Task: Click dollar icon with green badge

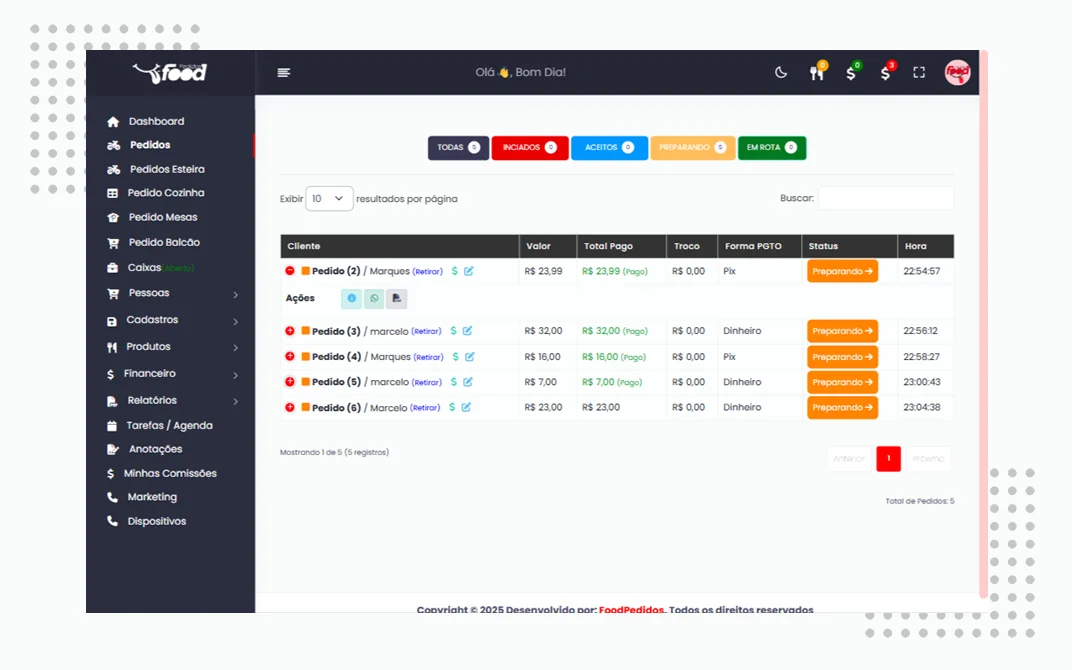Action: point(852,72)
